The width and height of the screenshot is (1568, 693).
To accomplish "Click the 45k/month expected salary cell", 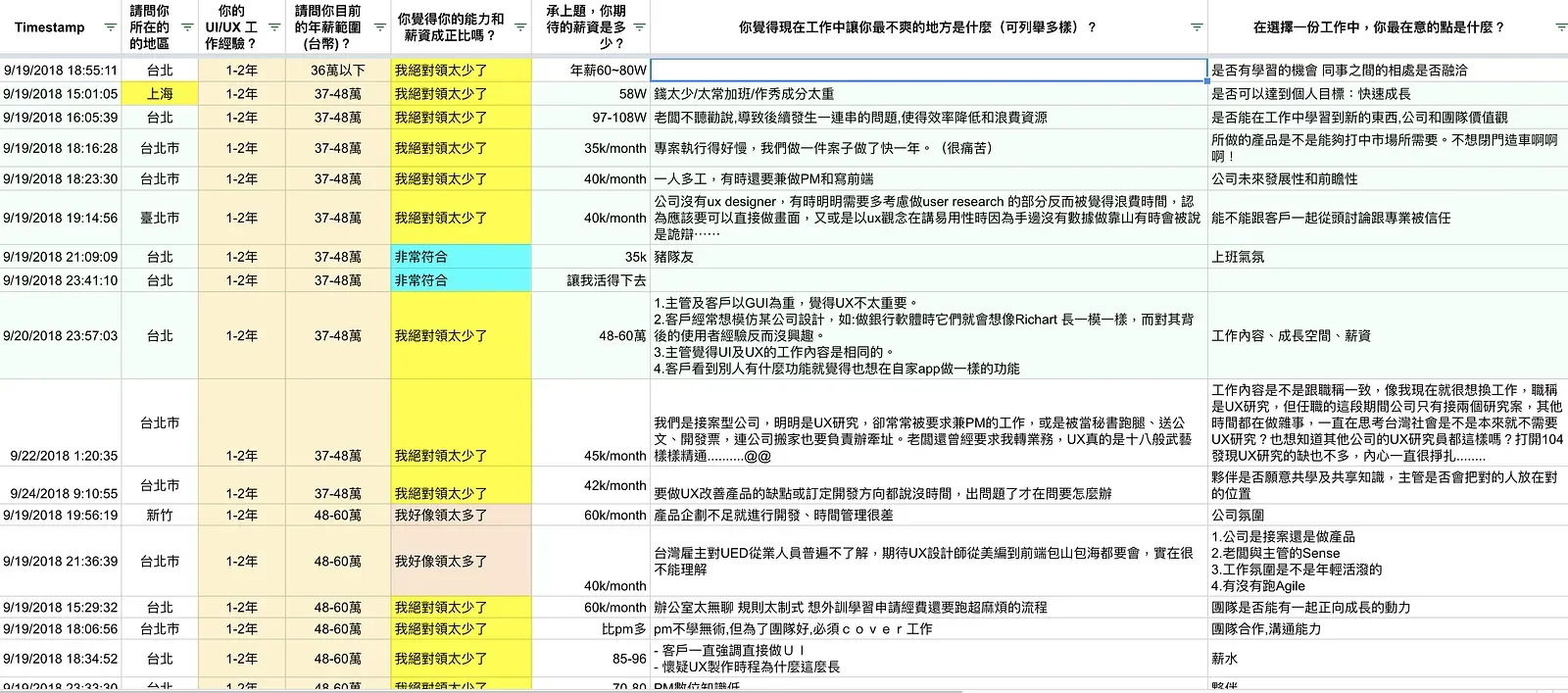I will click(x=591, y=423).
